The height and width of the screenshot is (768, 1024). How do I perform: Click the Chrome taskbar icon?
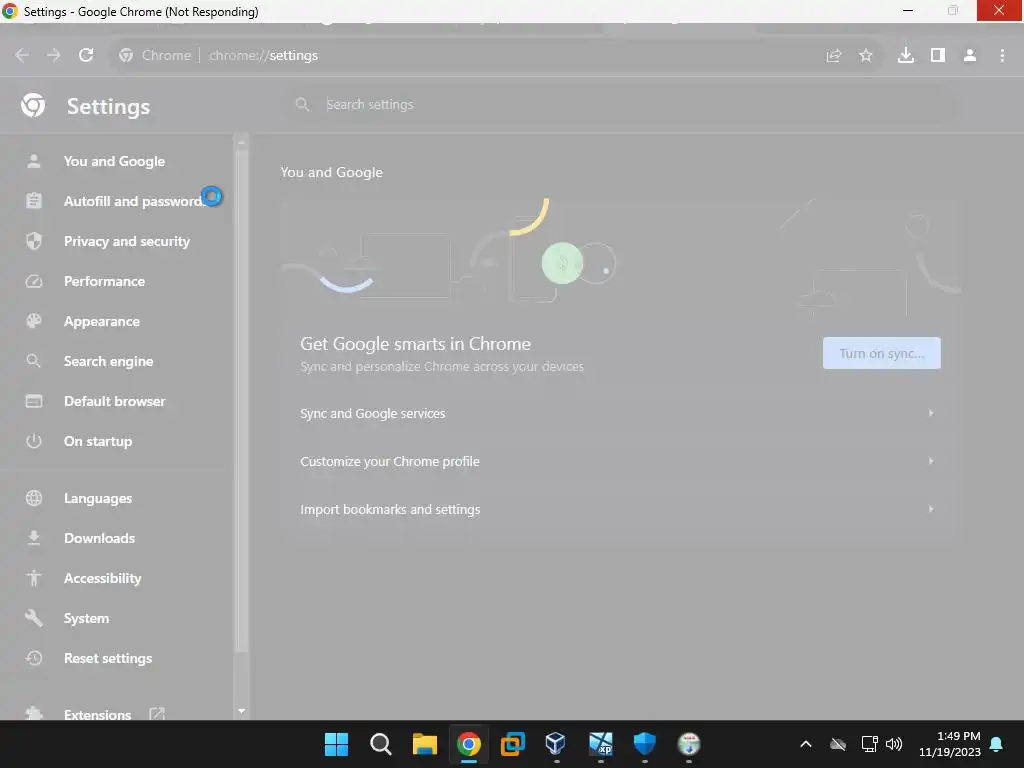[469, 744]
